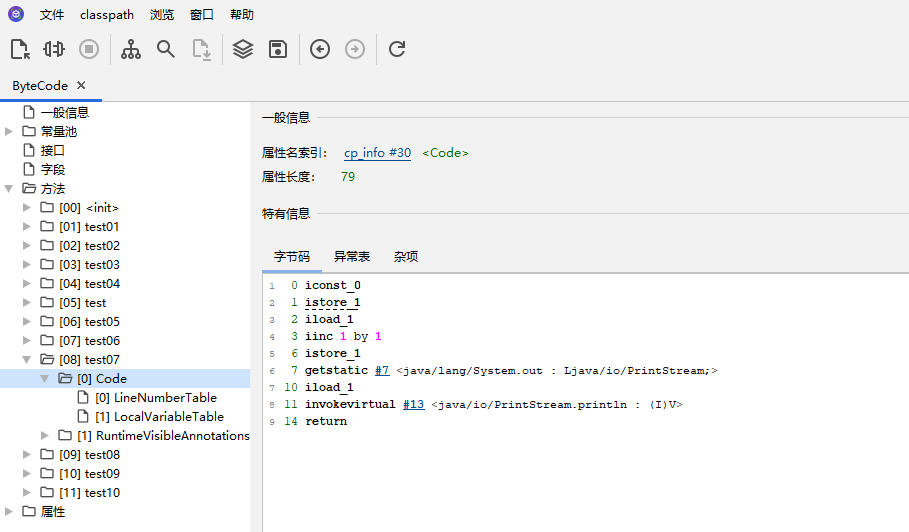
Task: Select the [0] LineNumberTable item
Action: 156,398
